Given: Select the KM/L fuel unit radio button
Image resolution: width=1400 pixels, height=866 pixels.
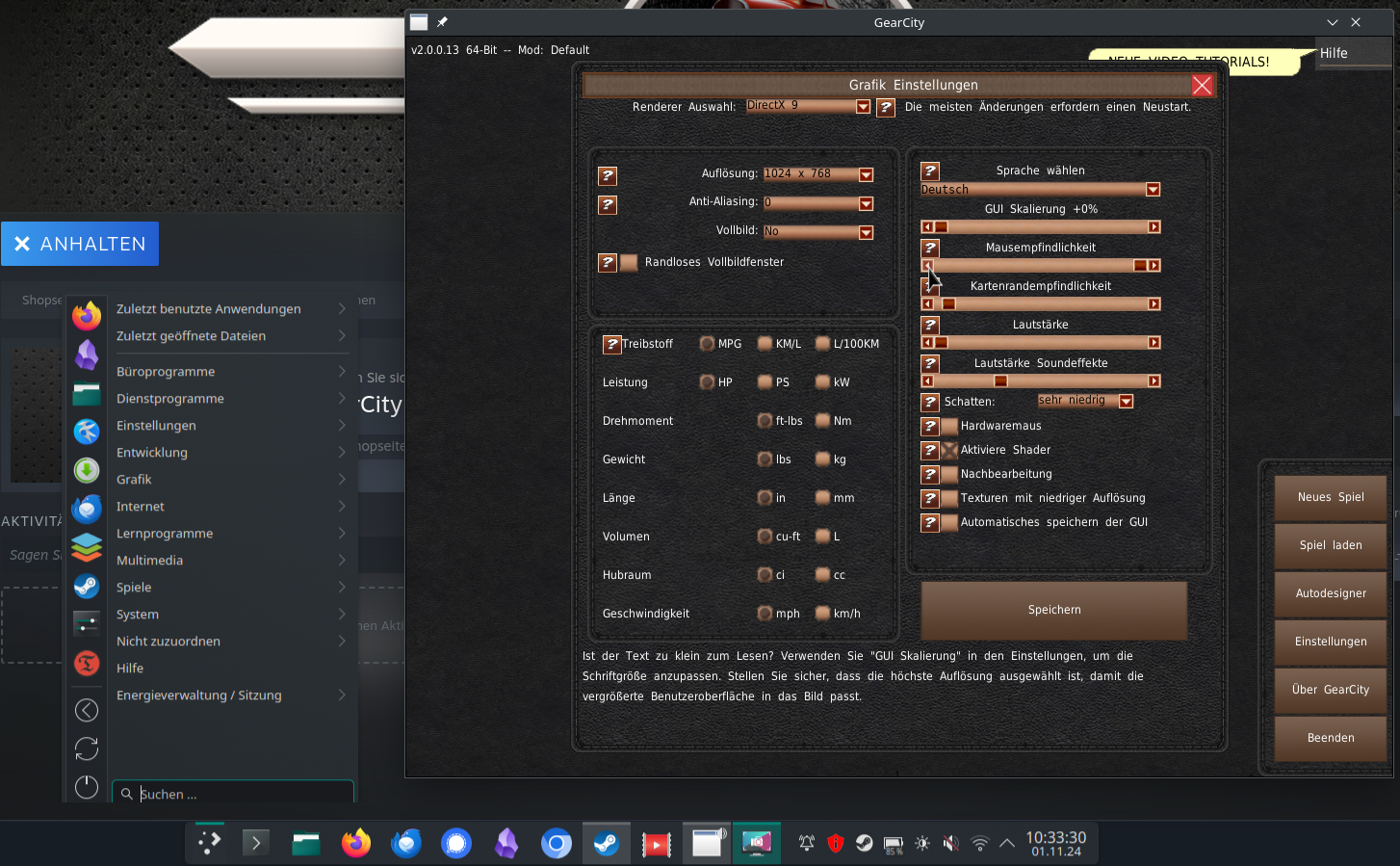Looking at the screenshot, I should 764,343.
